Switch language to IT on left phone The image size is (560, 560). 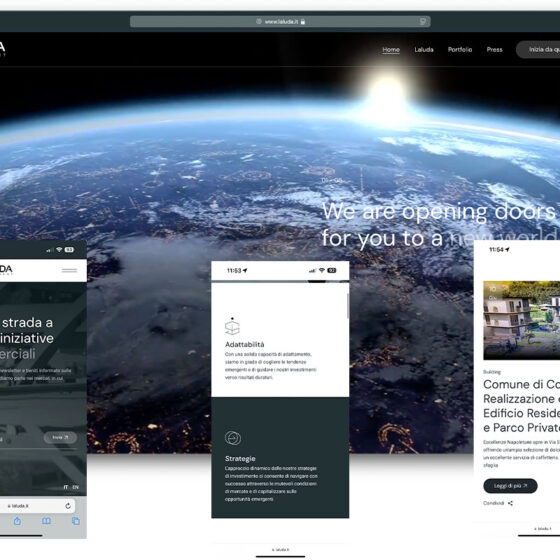pyautogui.click(x=66, y=487)
